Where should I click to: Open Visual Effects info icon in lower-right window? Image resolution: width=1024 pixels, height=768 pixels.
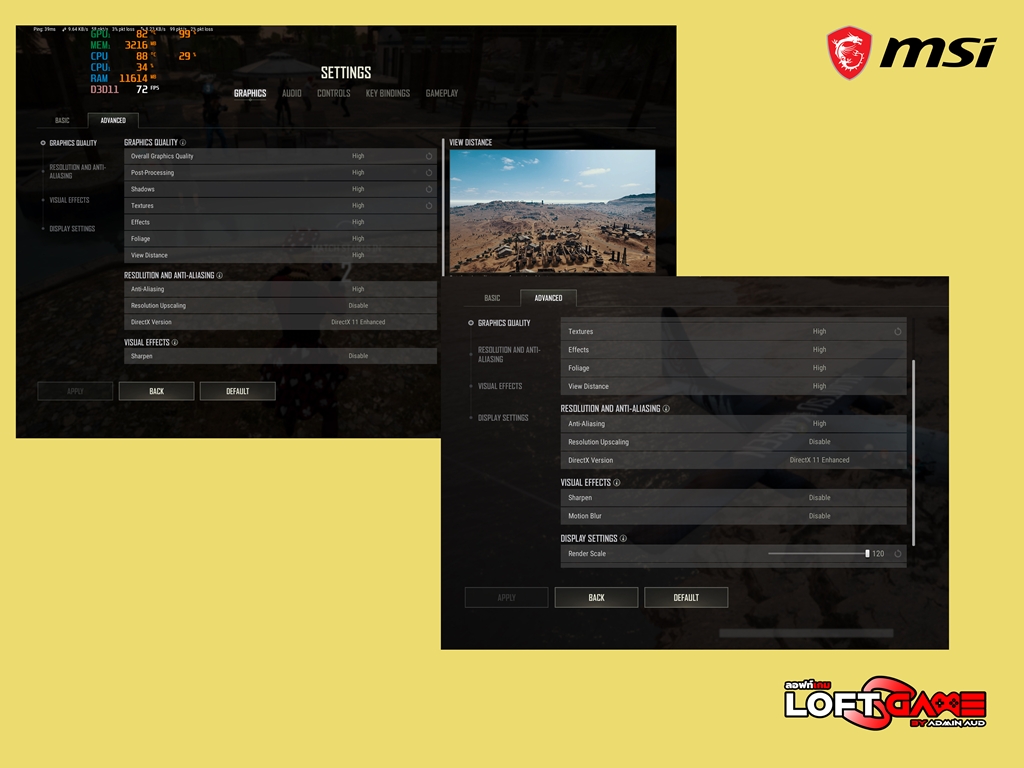[616, 483]
